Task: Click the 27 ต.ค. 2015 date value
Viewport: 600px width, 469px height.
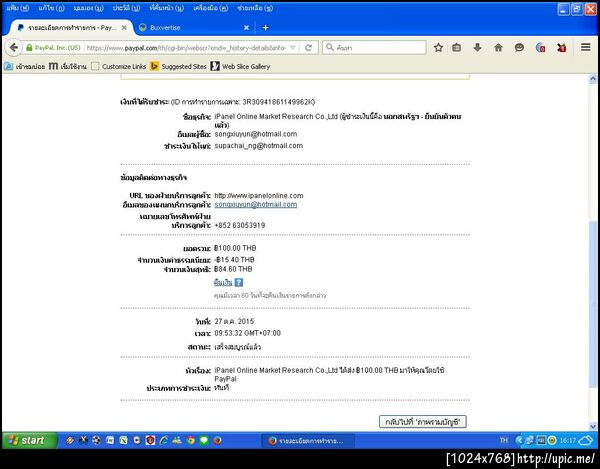Action: tap(234, 321)
